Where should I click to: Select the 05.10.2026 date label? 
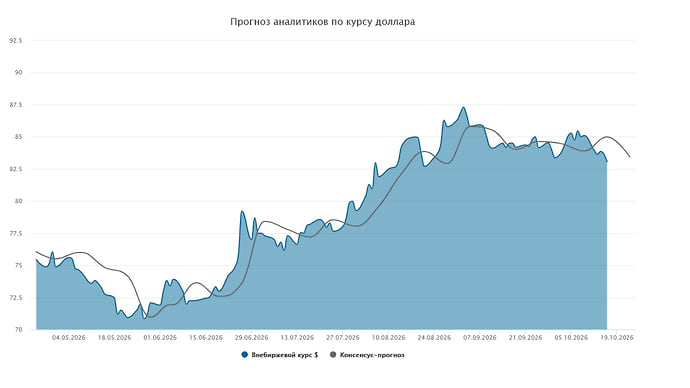point(571,338)
